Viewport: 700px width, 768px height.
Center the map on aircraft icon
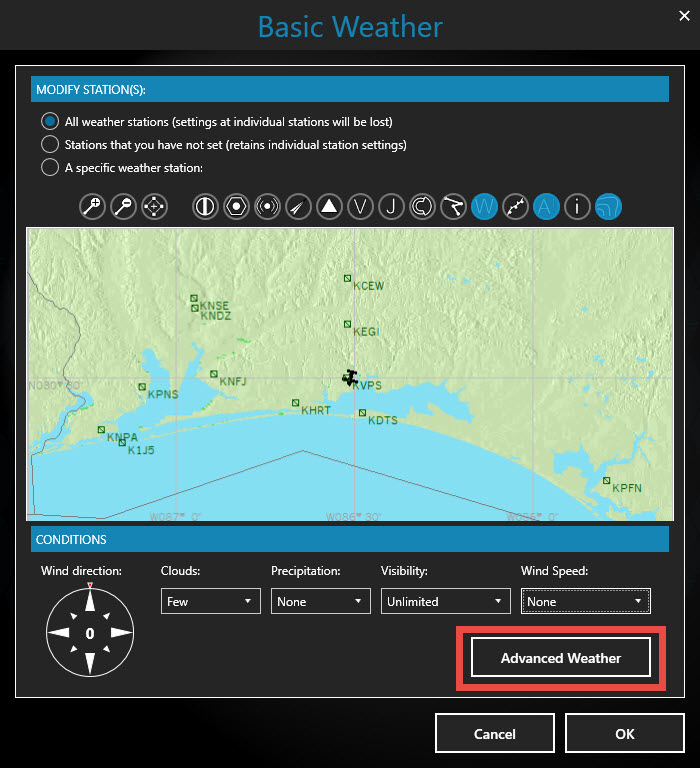point(154,207)
